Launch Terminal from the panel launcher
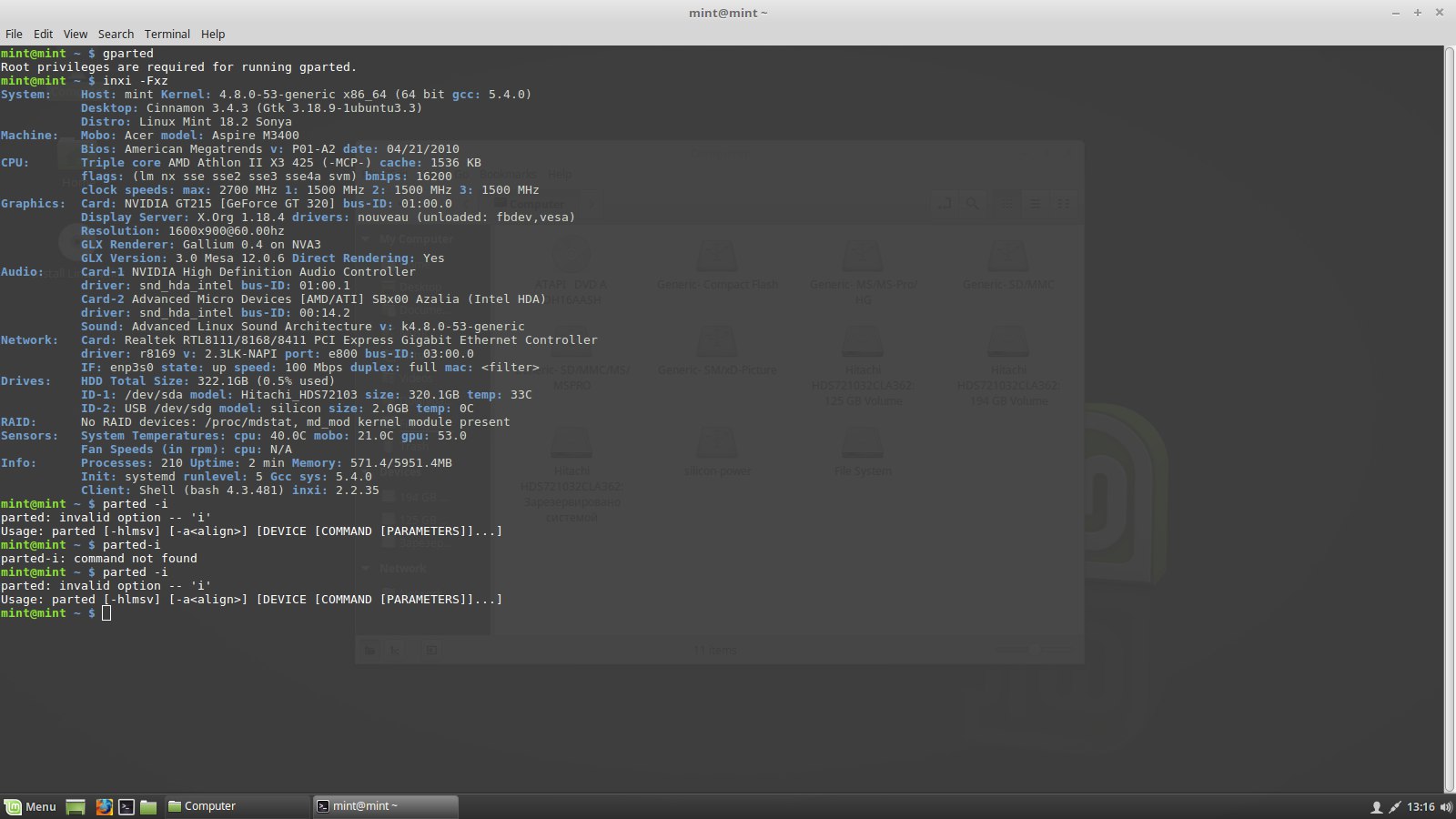This screenshot has width=1456, height=819. coord(126,806)
